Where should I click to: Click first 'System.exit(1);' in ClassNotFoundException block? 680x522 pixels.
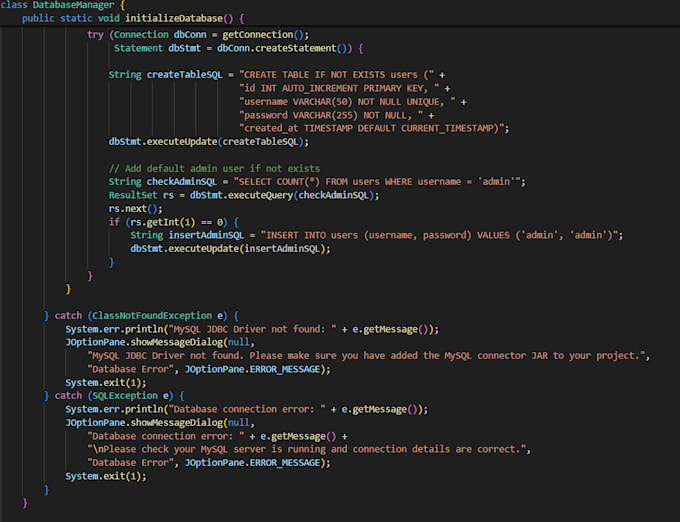pyautogui.click(x=106, y=382)
